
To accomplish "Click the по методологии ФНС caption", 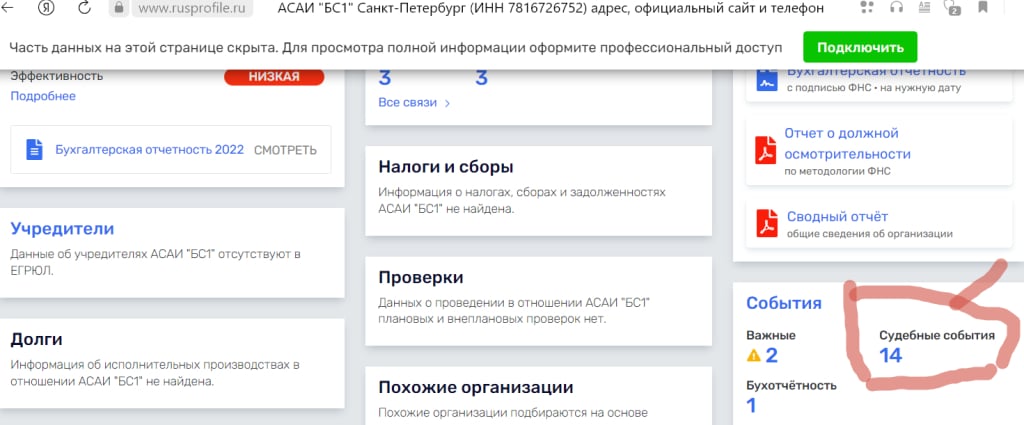I will pos(838,171).
